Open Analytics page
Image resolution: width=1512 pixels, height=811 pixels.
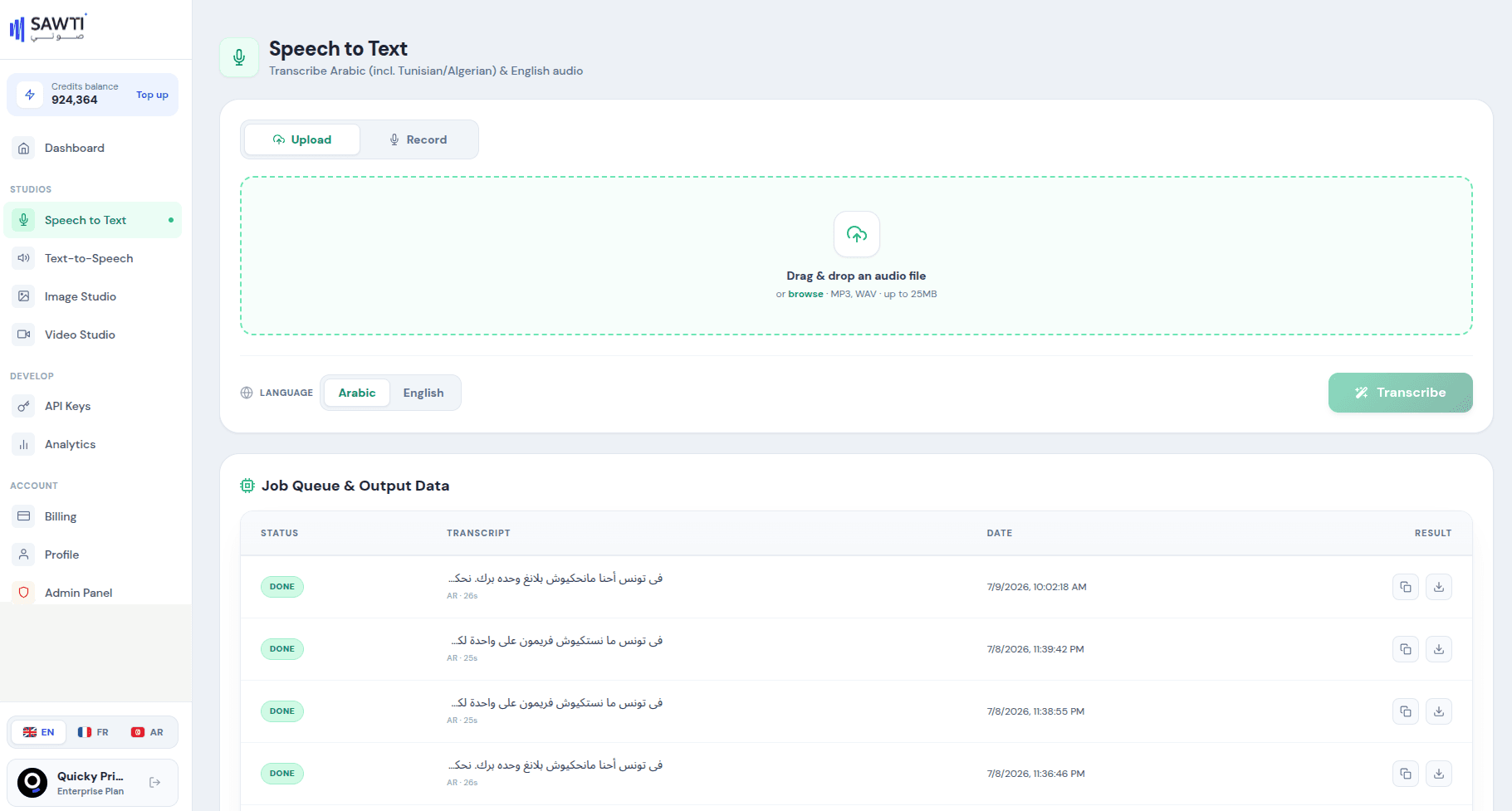click(x=92, y=444)
